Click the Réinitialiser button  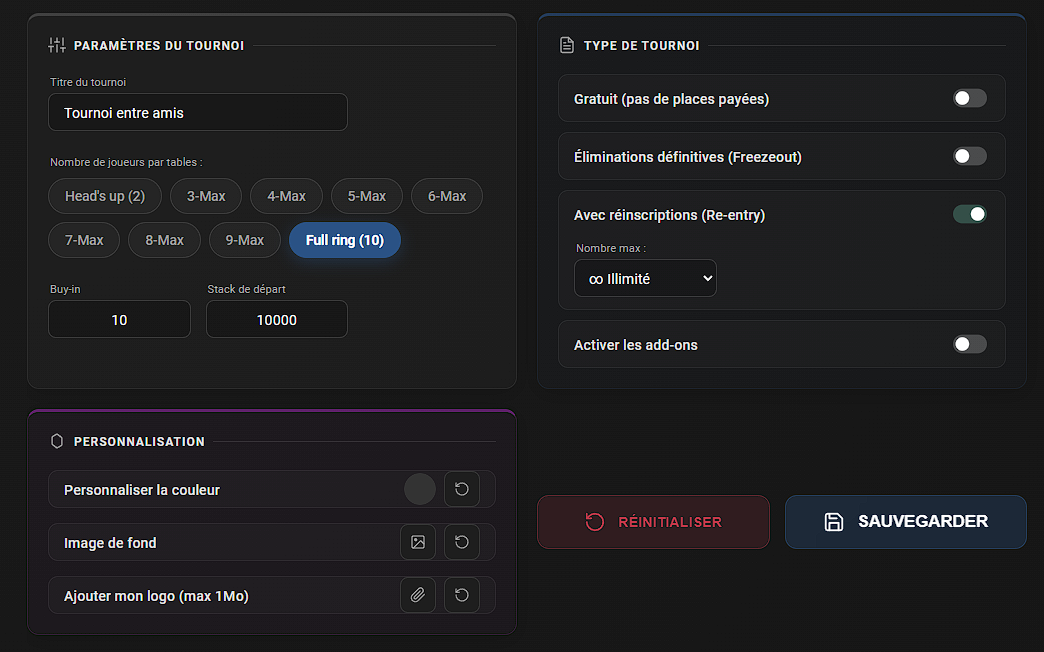[x=653, y=522]
